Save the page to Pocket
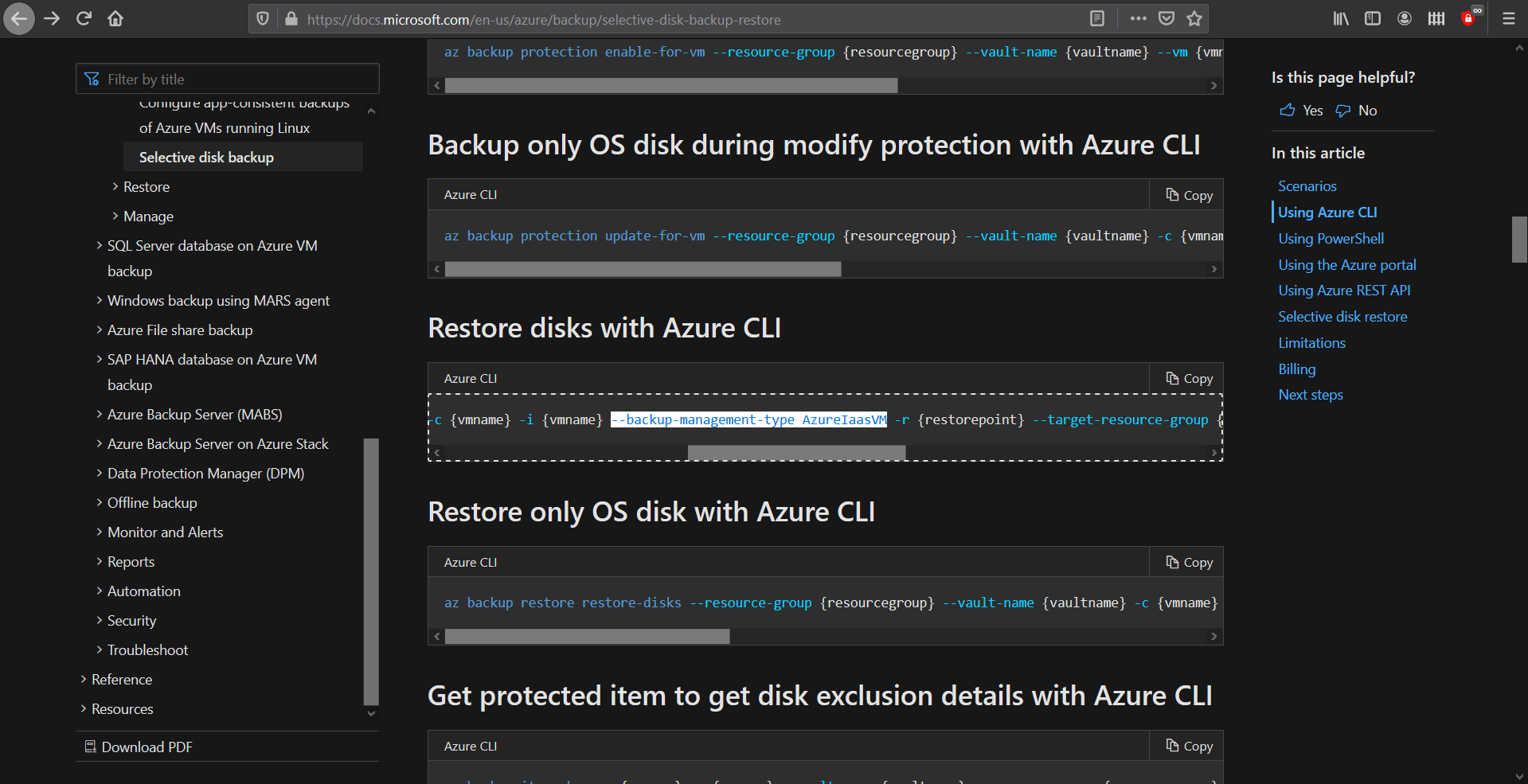Viewport: 1528px width, 784px height. click(1166, 18)
